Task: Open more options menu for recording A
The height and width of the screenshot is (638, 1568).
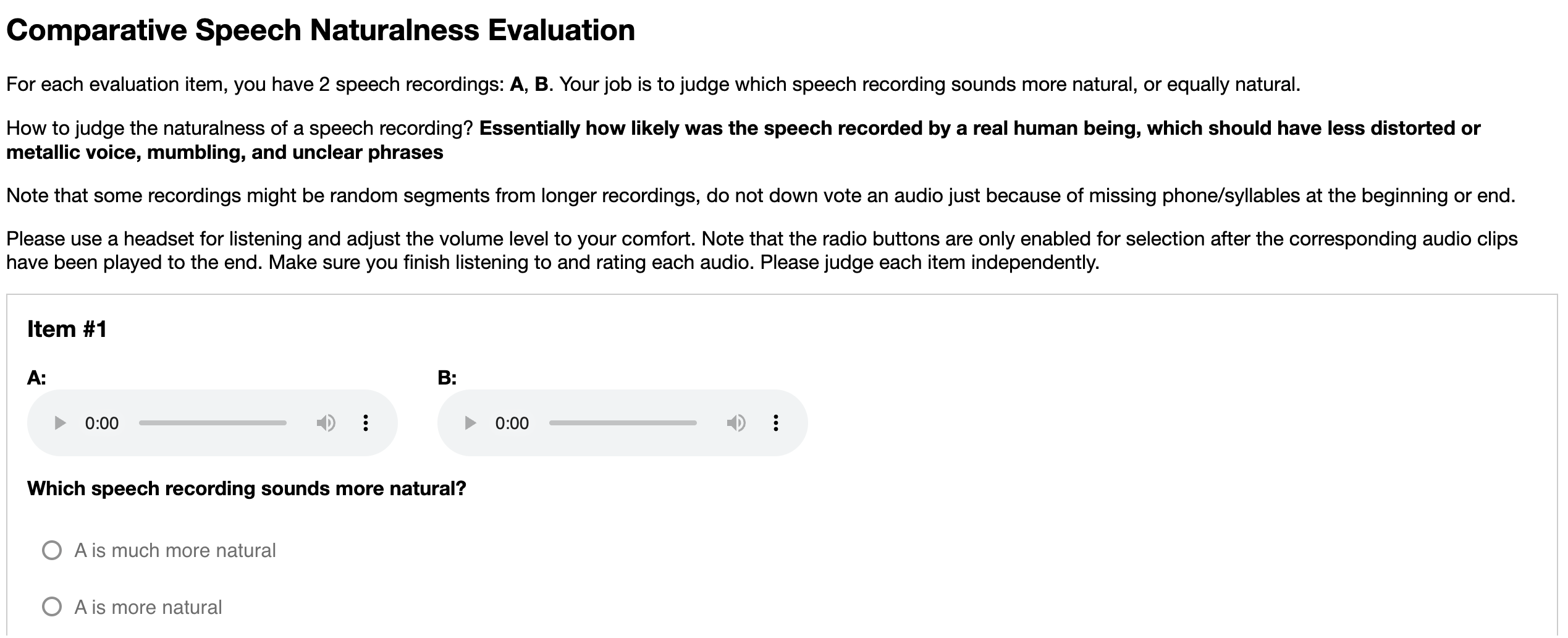Action: coord(366,423)
